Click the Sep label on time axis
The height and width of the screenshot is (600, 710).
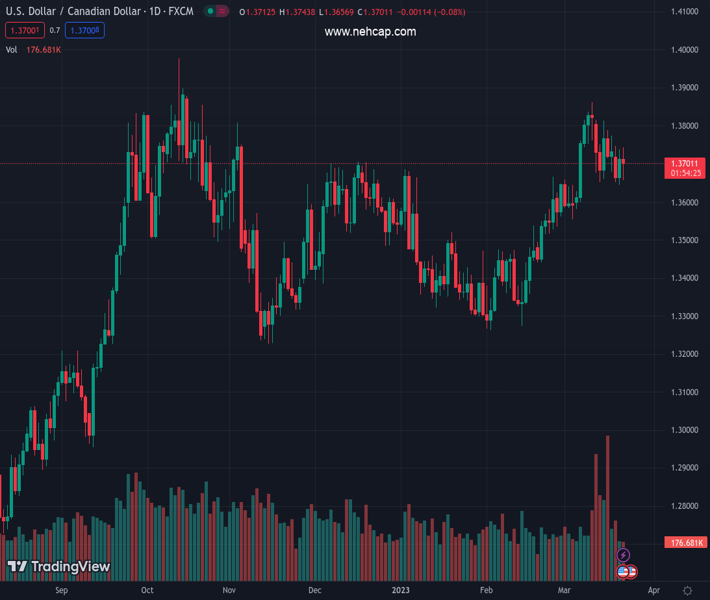coord(62,590)
